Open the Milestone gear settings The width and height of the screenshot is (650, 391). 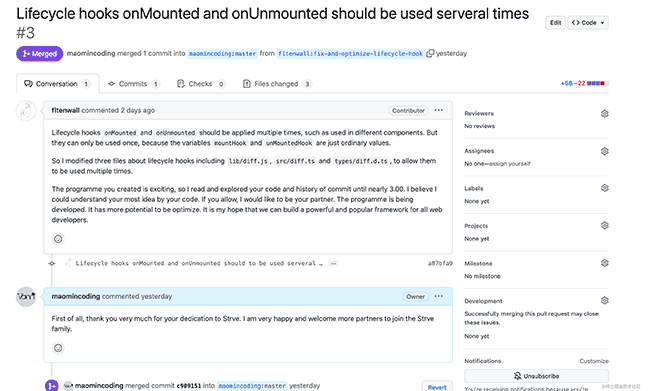(604, 263)
